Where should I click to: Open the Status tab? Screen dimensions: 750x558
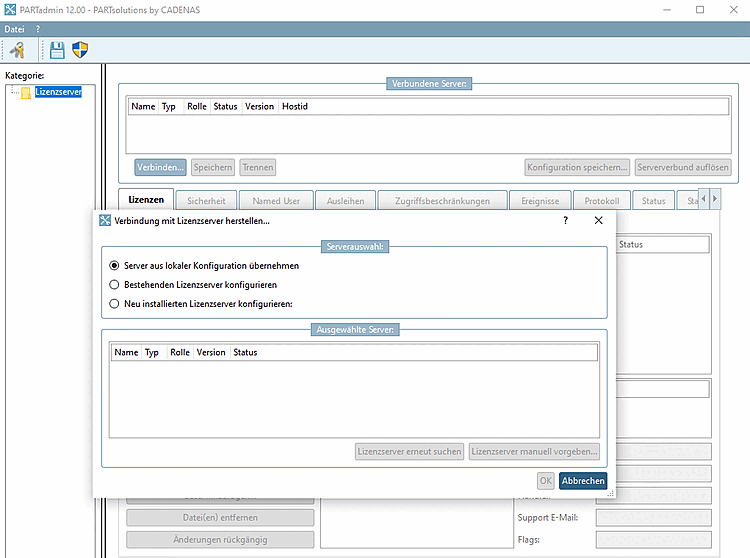(x=653, y=201)
